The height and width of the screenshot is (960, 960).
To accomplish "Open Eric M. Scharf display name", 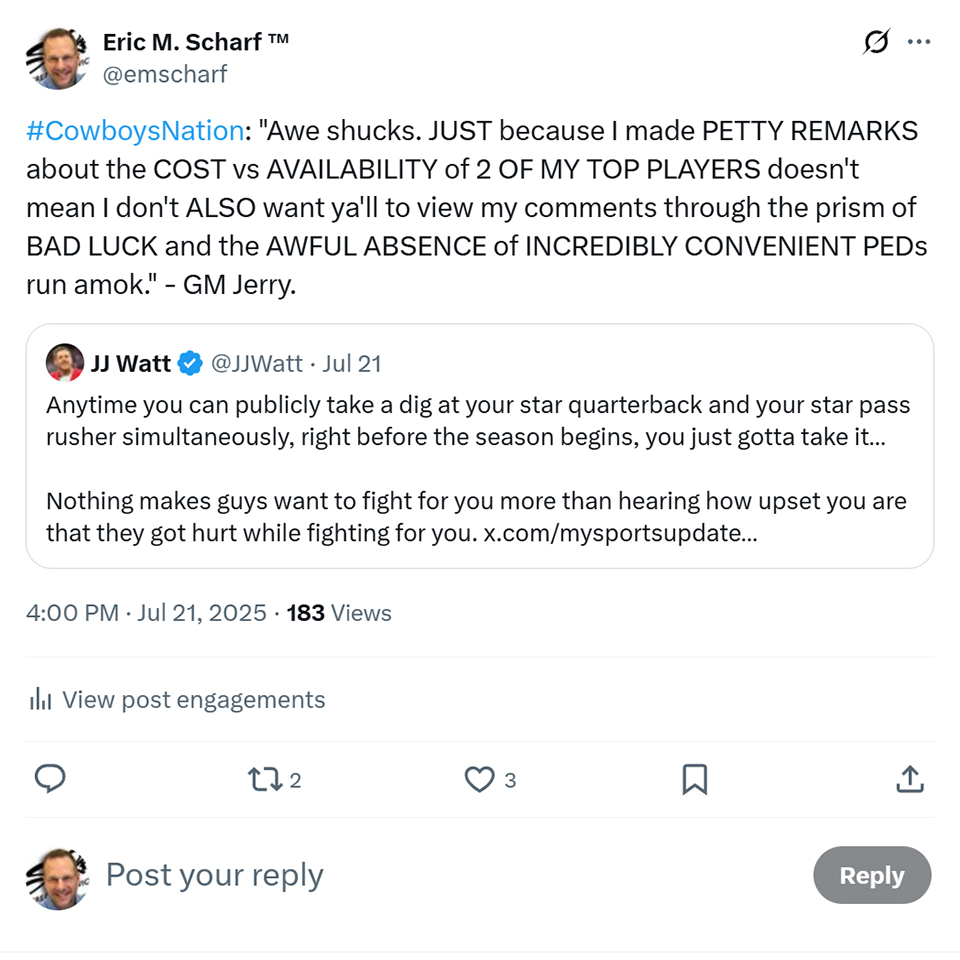I will point(196,42).
